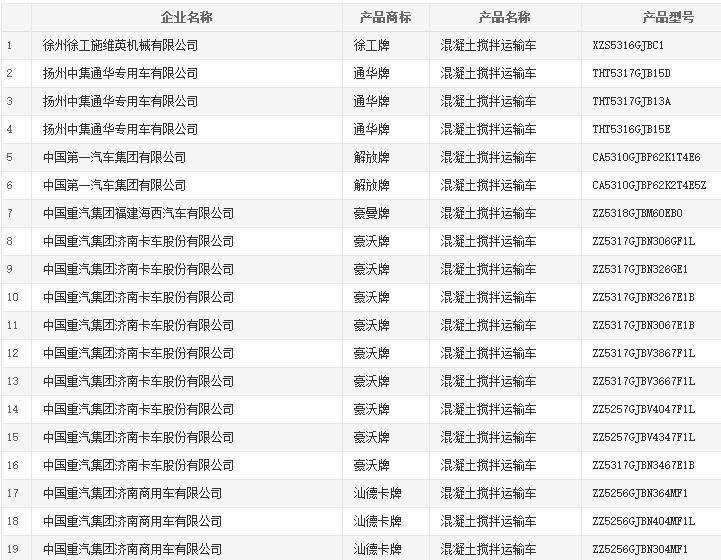Select 徐州徐工施维英机械有限公司 cell

(120, 45)
